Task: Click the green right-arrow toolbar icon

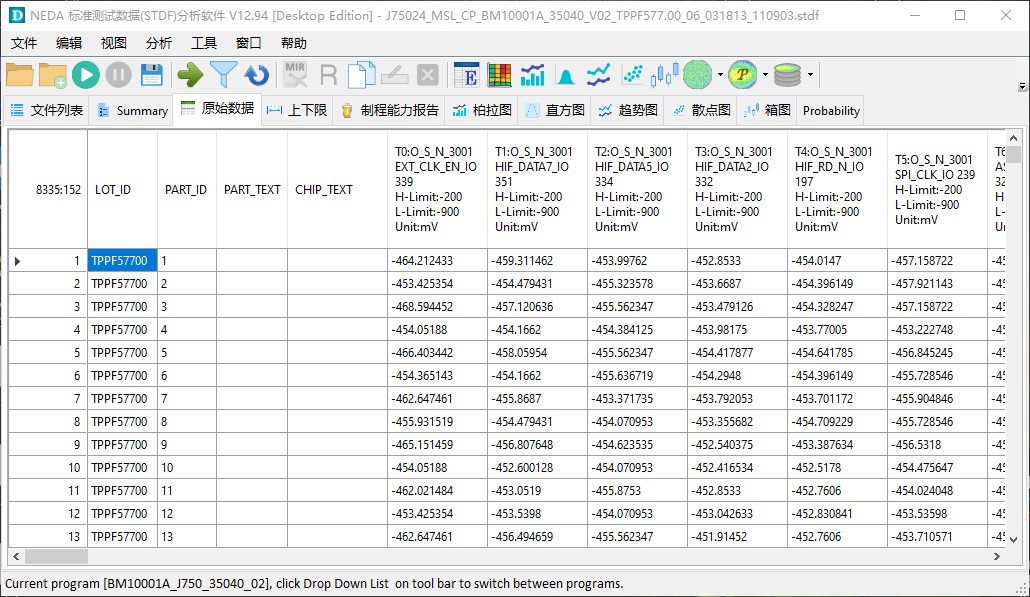Action: [190, 75]
